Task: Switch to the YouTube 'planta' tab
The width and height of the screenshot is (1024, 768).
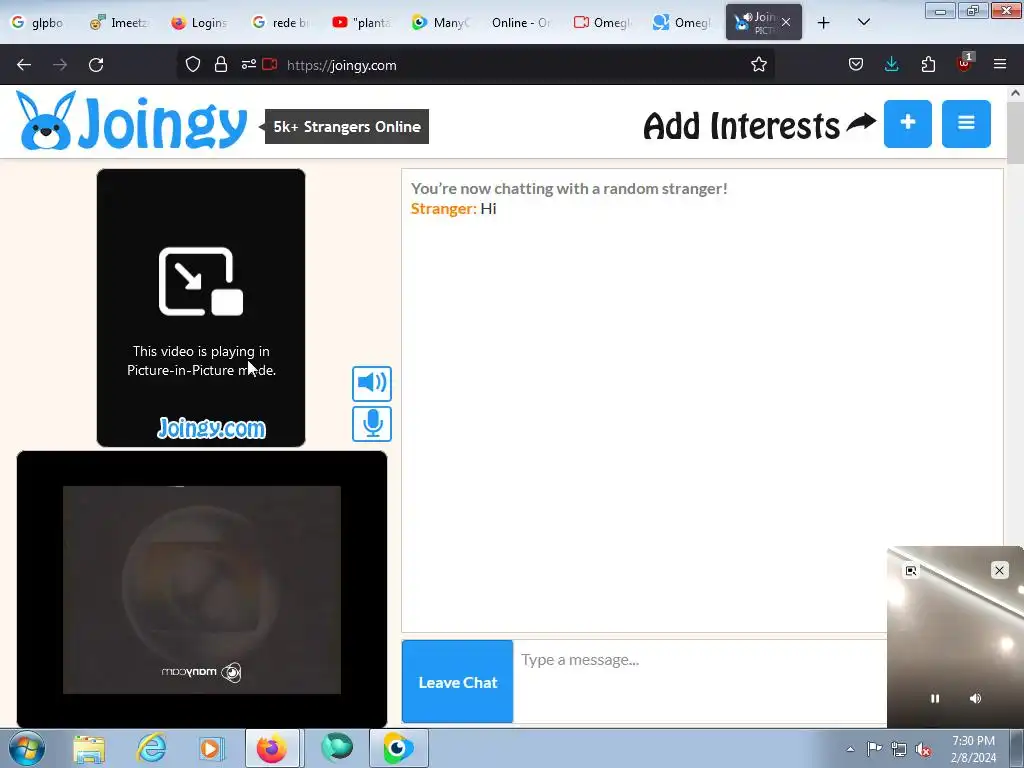Action: point(361,23)
